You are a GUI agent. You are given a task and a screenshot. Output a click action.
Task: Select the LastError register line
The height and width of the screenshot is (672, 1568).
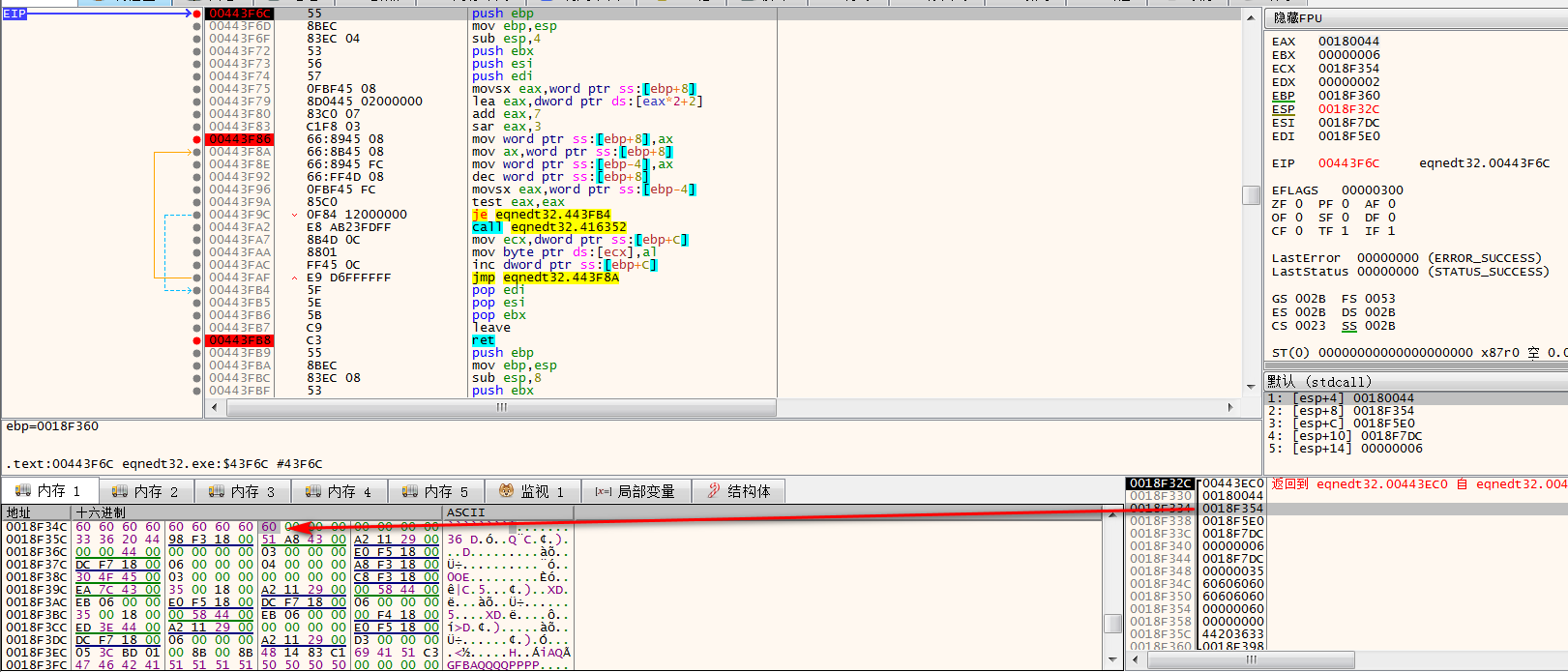1406,258
